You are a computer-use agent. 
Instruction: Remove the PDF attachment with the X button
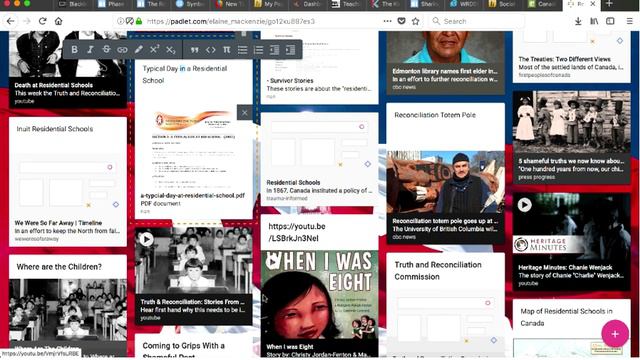(244, 113)
